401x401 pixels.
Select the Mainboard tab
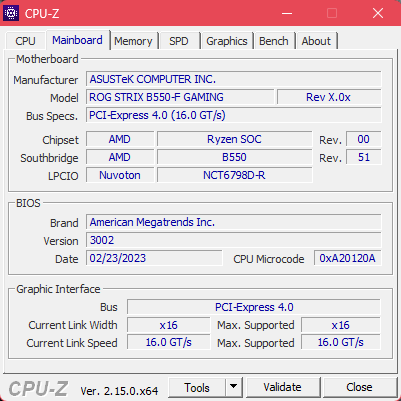[78, 40]
